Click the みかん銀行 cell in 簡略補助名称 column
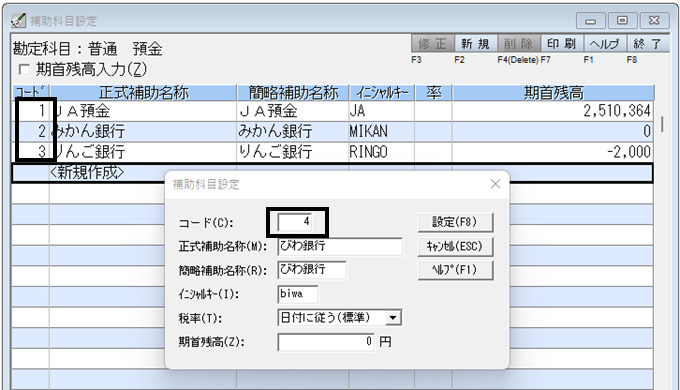680x390 pixels. [x=293, y=131]
